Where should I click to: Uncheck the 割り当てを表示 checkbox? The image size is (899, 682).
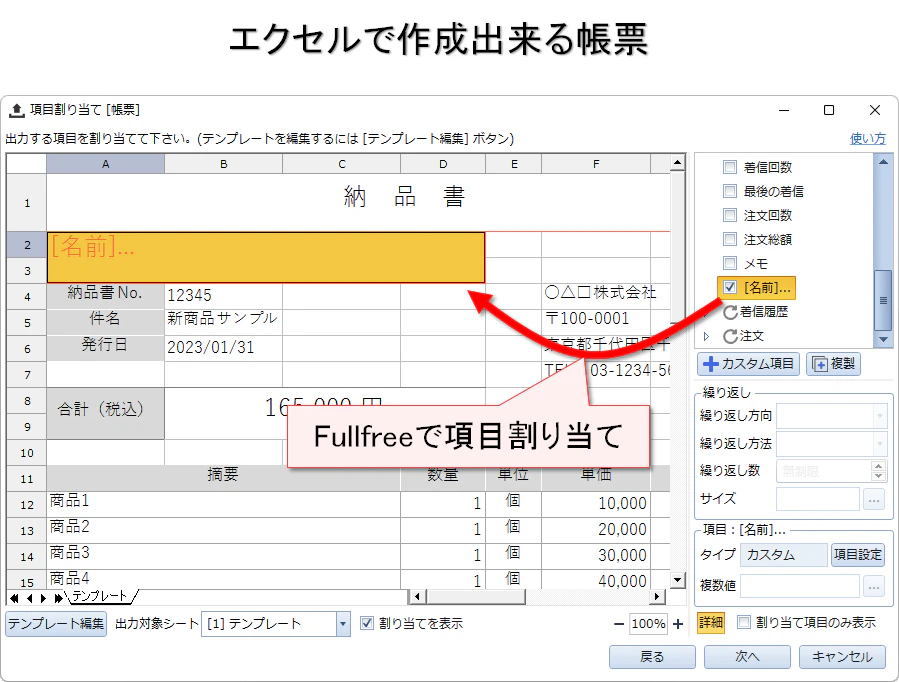(368, 622)
